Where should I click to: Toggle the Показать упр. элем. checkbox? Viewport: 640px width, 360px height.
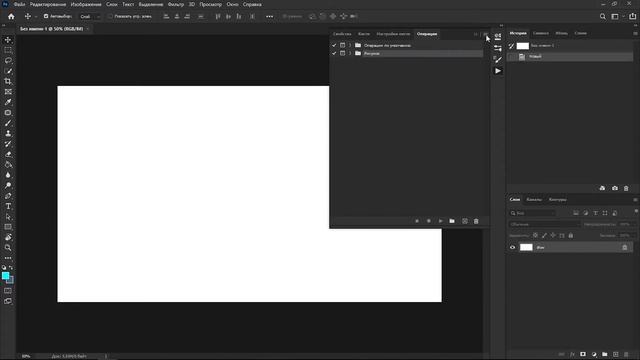[x=110, y=16]
